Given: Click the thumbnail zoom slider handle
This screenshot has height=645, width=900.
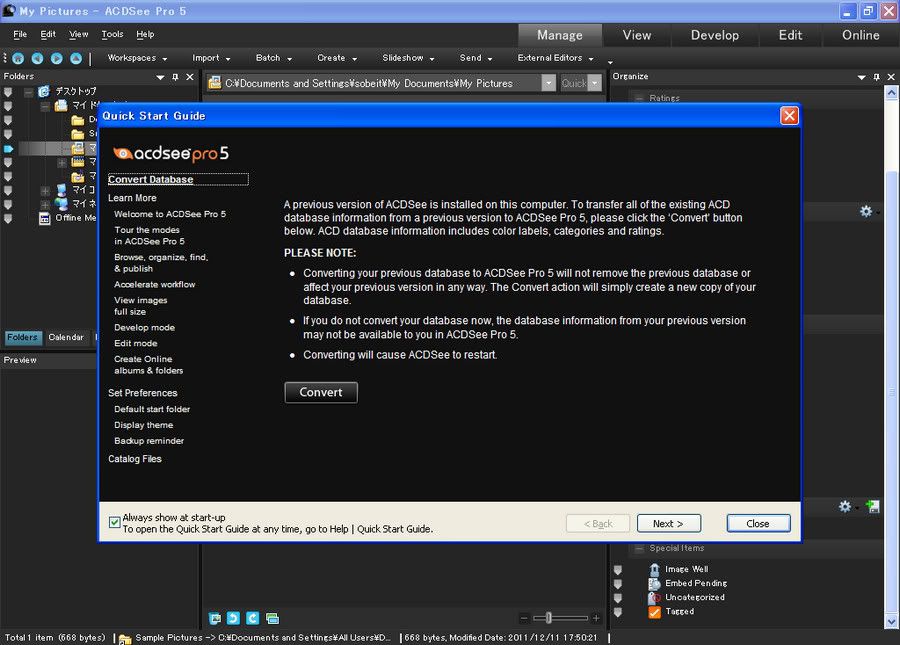Looking at the screenshot, I should pyautogui.click(x=549, y=618).
